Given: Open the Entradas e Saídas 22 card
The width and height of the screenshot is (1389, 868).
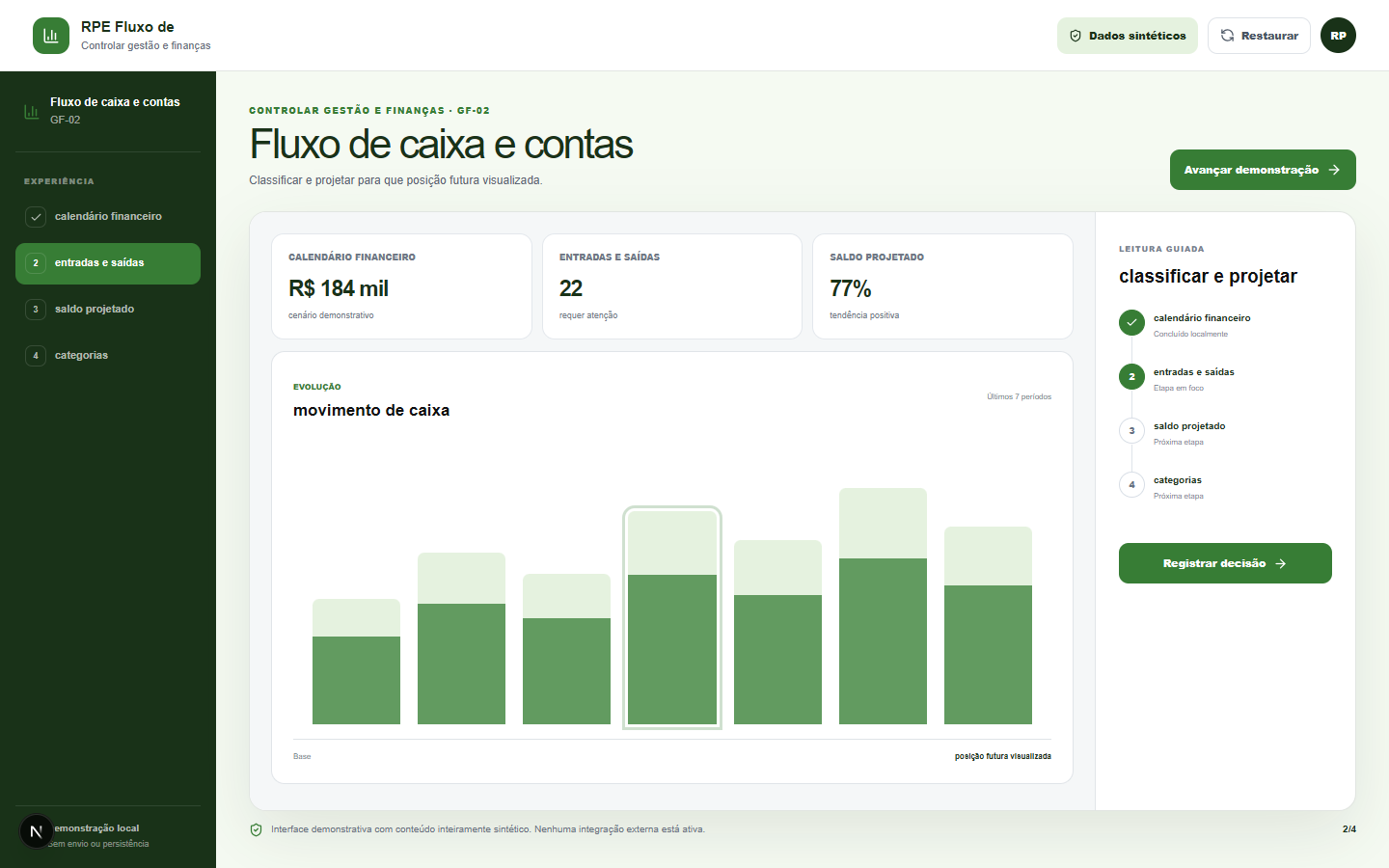Looking at the screenshot, I should [x=672, y=286].
